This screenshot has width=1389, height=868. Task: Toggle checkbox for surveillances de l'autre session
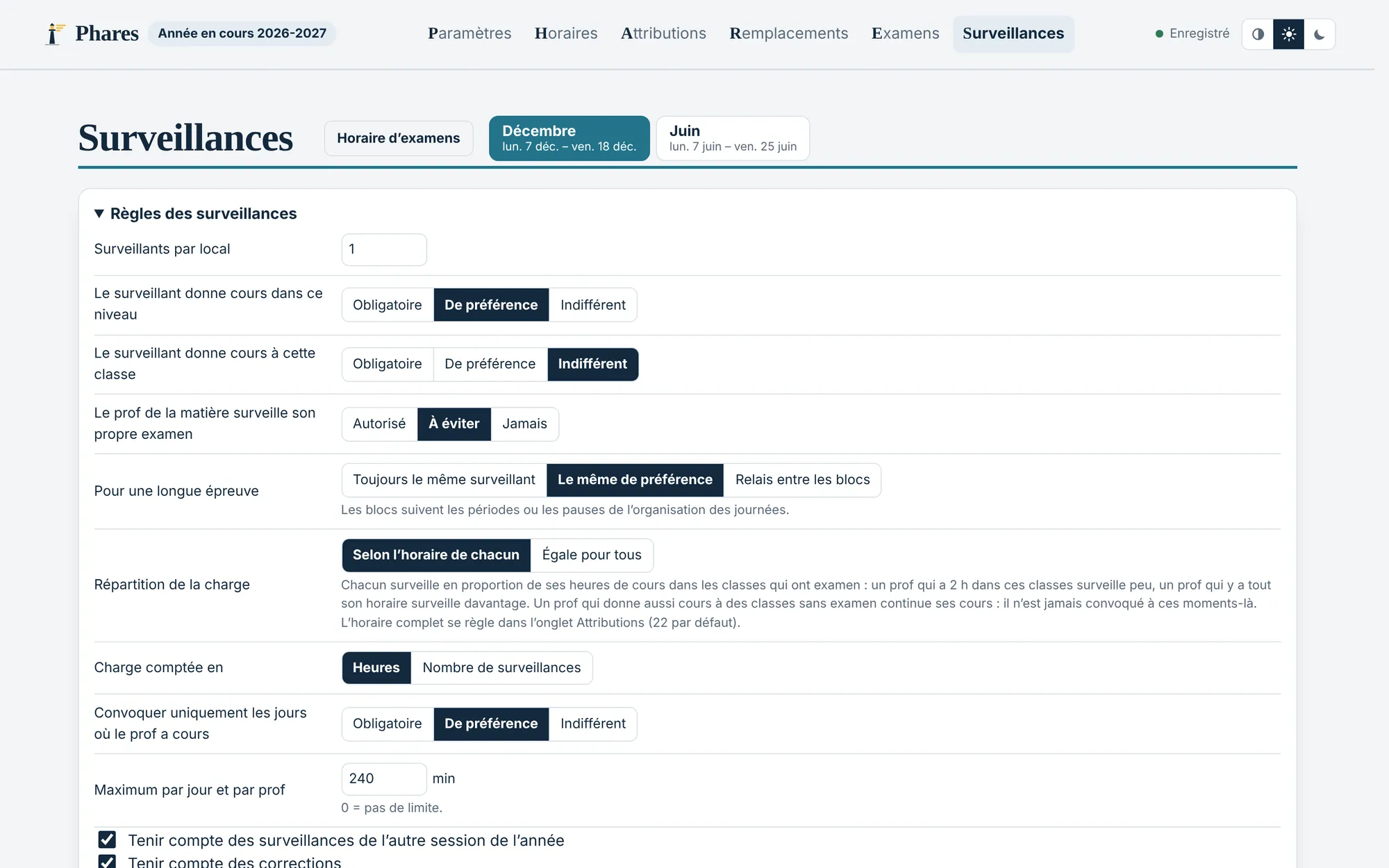point(107,840)
